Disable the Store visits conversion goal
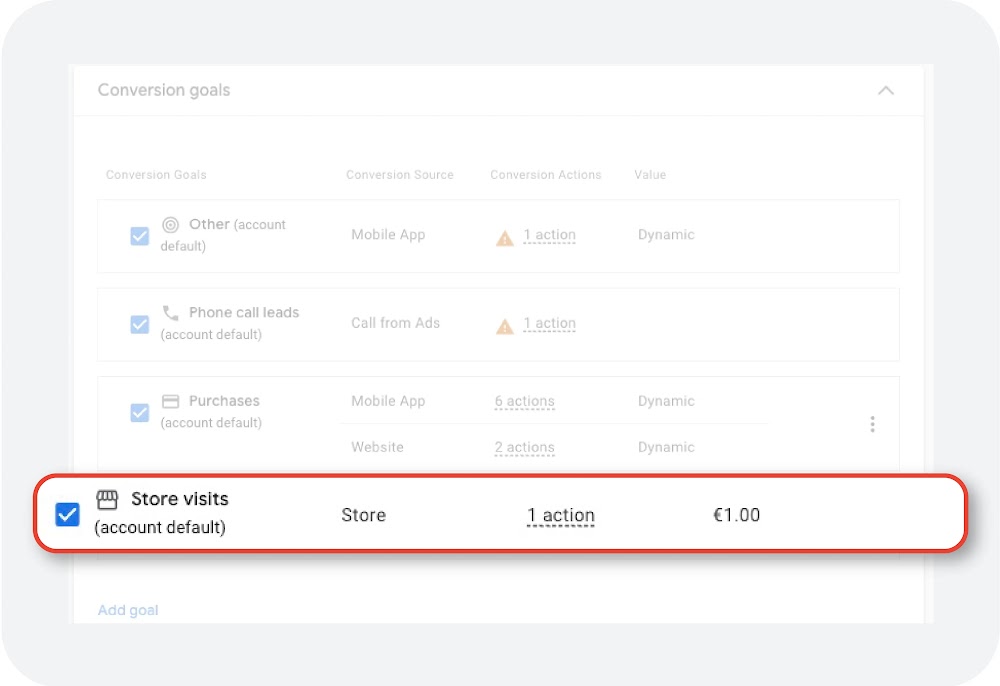Image resolution: width=1000 pixels, height=686 pixels. click(x=67, y=514)
